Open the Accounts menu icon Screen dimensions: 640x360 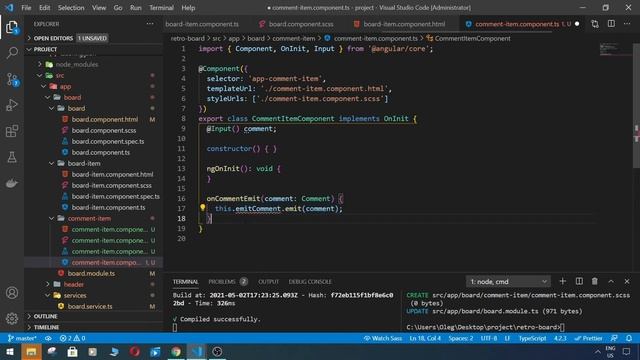click(12, 293)
